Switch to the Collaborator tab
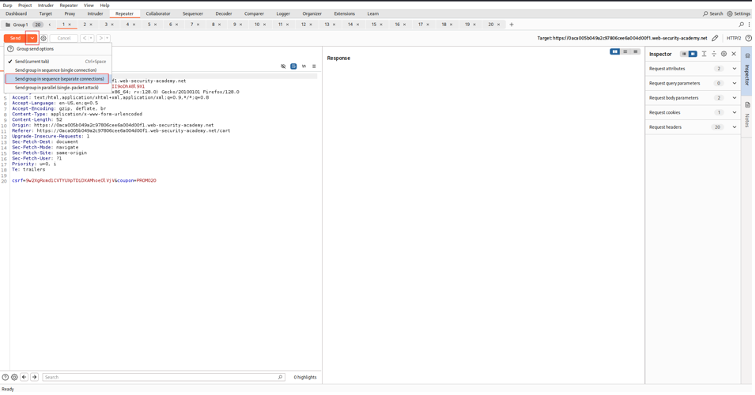Image resolution: width=755 pixels, height=395 pixels. [x=158, y=14]
